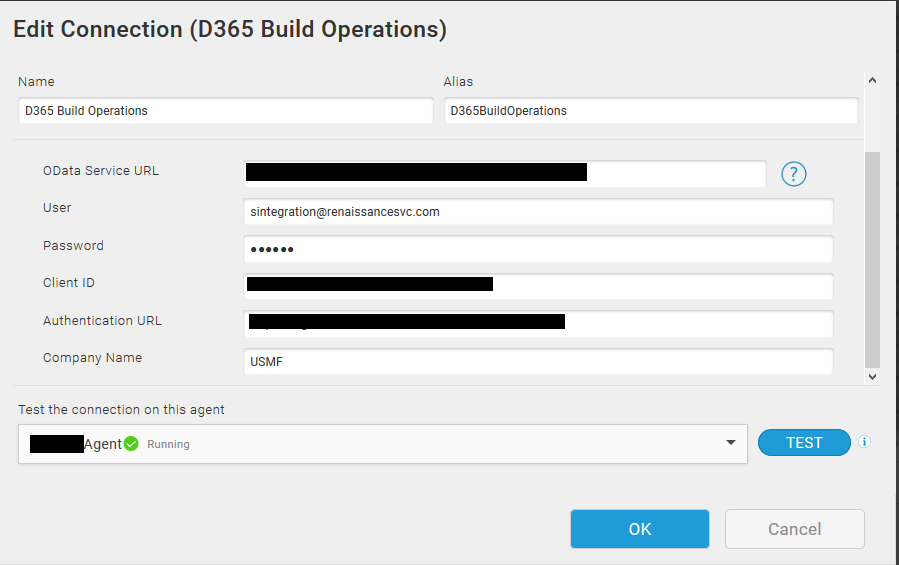Click the Company Name field with USMF
The height and width of the screenshot is (565, 899).
pyautogui.click(x=538, y=361)
